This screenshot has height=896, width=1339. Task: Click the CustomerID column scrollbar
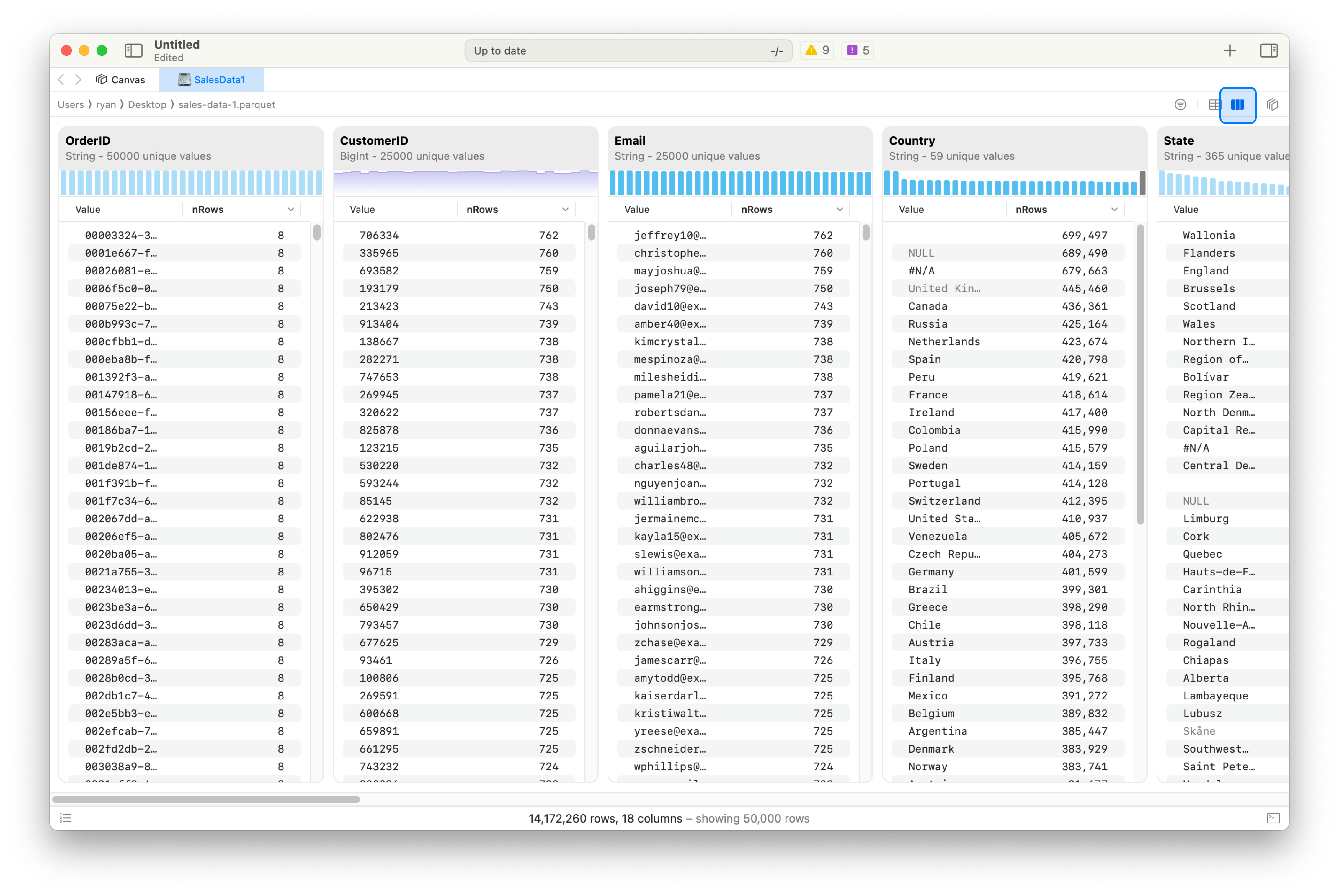(592, 232)
